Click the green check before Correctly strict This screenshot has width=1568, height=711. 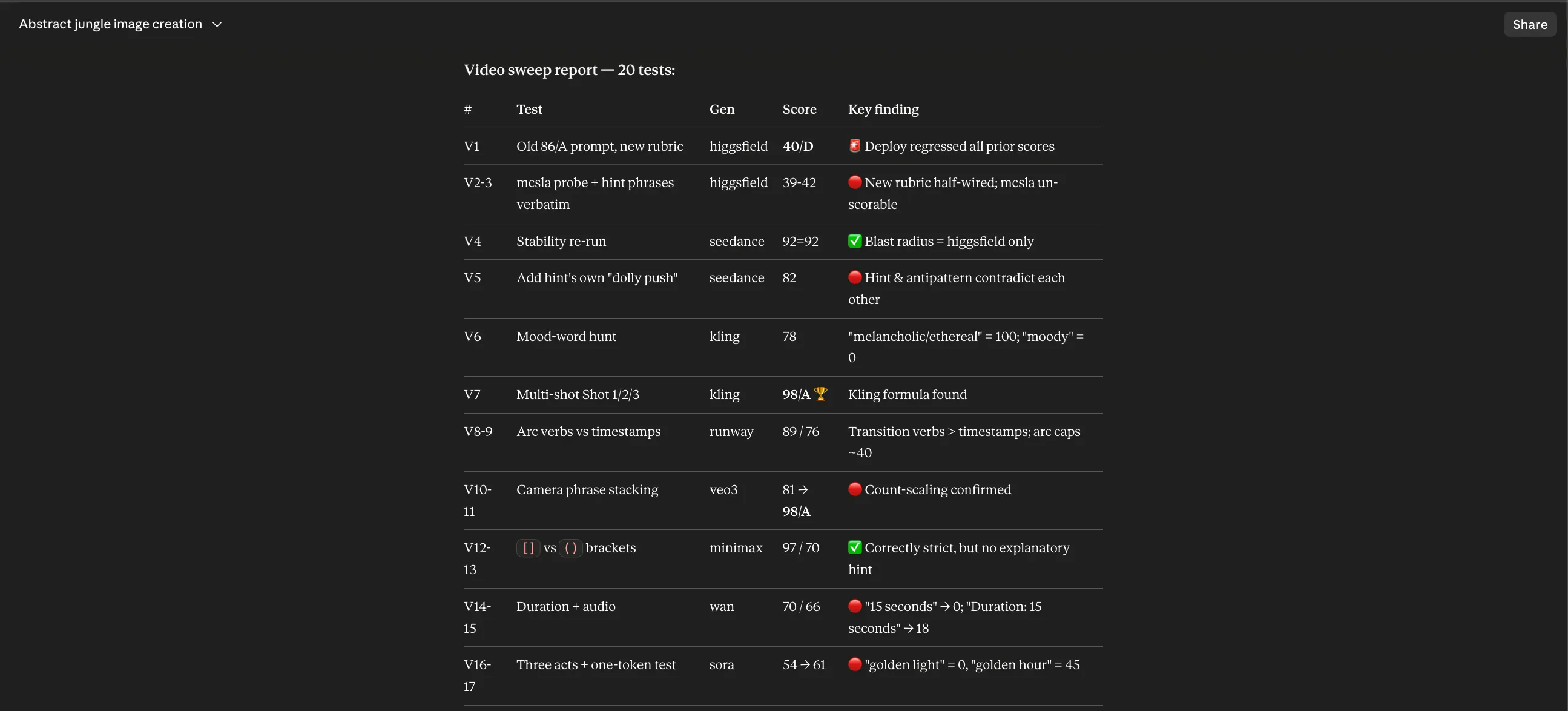click(855, 547)
